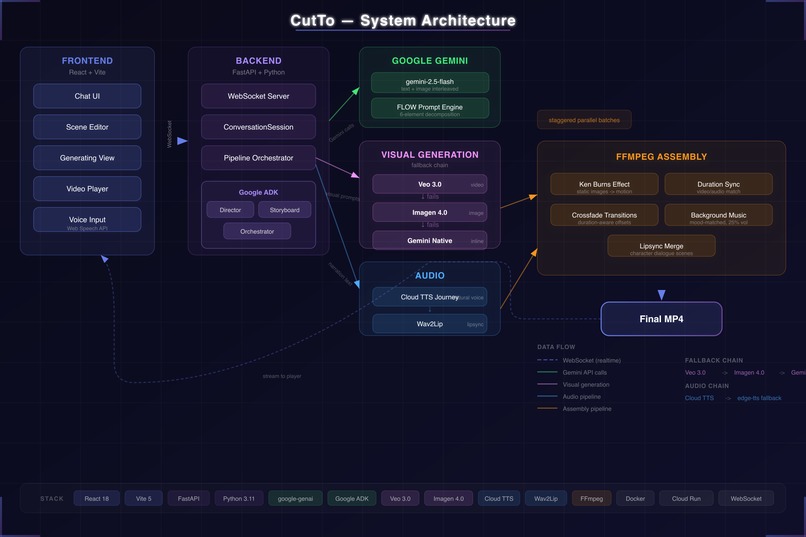This screenshot has height=537, width=806.
Task: Select the Storyboard box under Google ADK
Action: pyautogui.click(x=284, y=210)
